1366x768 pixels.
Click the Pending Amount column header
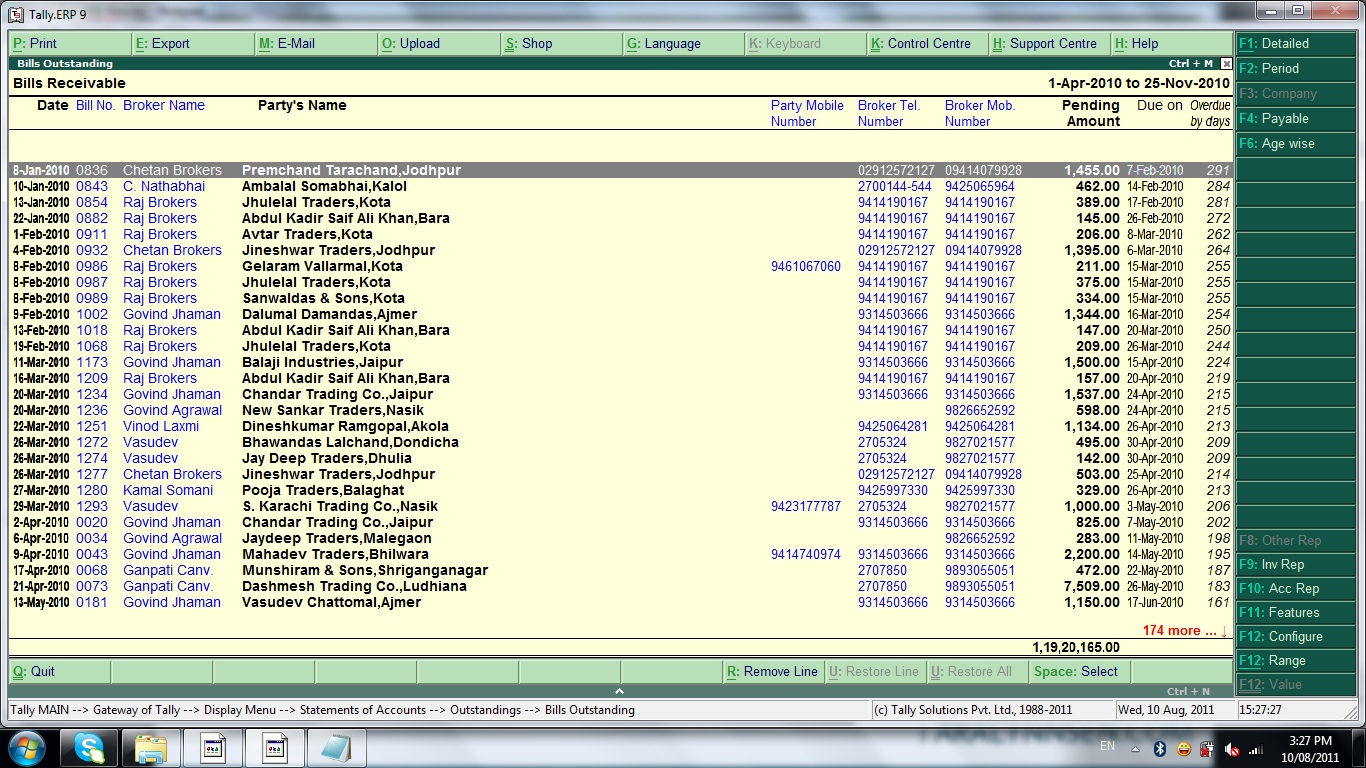pyautogui.click(x=1091, y=113)
